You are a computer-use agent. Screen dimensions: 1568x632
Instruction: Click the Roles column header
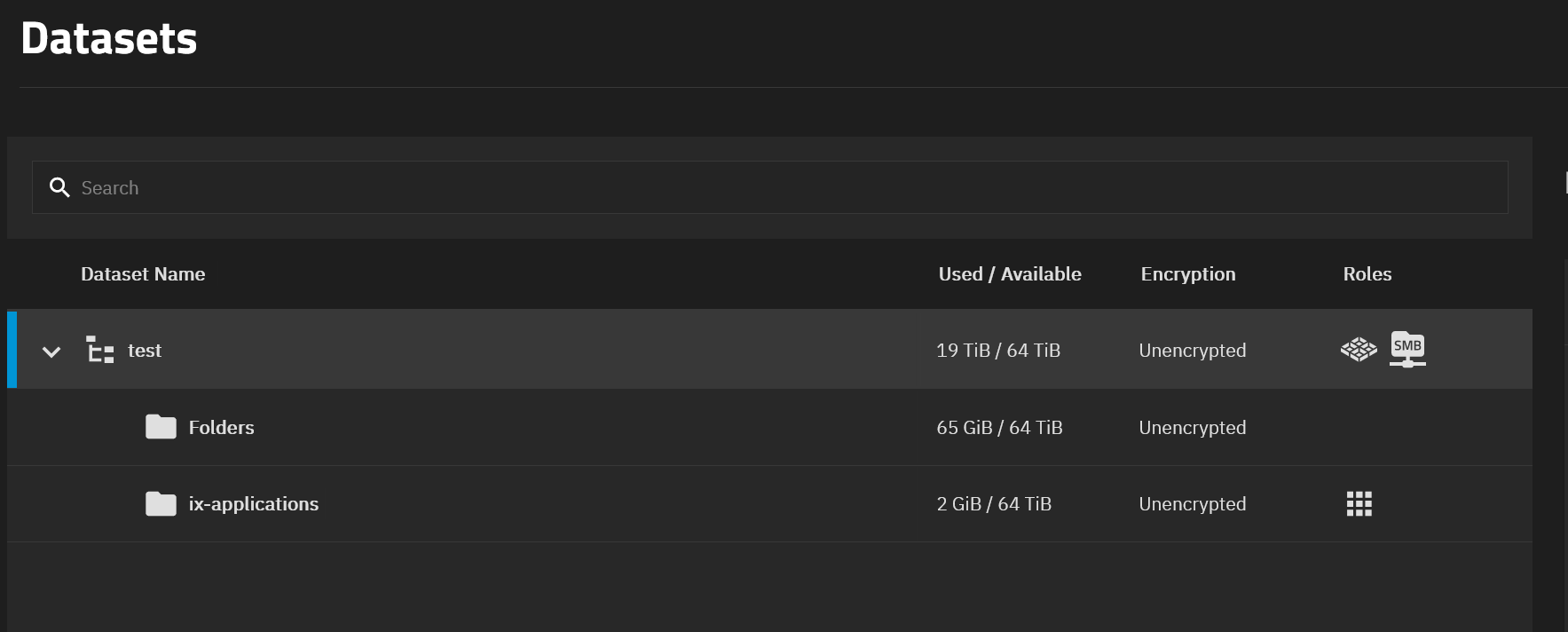point(1367,274)
